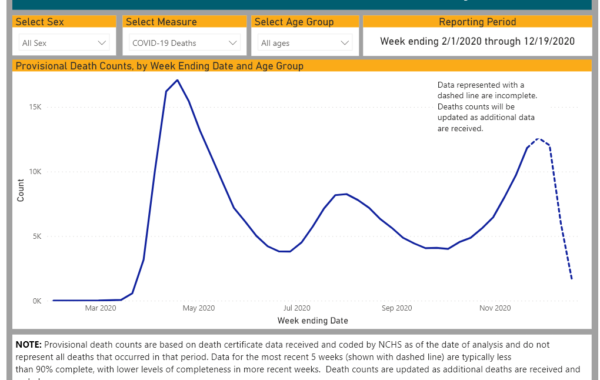Viewport: 600px width, 380px height.
Task: Select the COVID-19 Deaths field text
Action: point(164,43)
